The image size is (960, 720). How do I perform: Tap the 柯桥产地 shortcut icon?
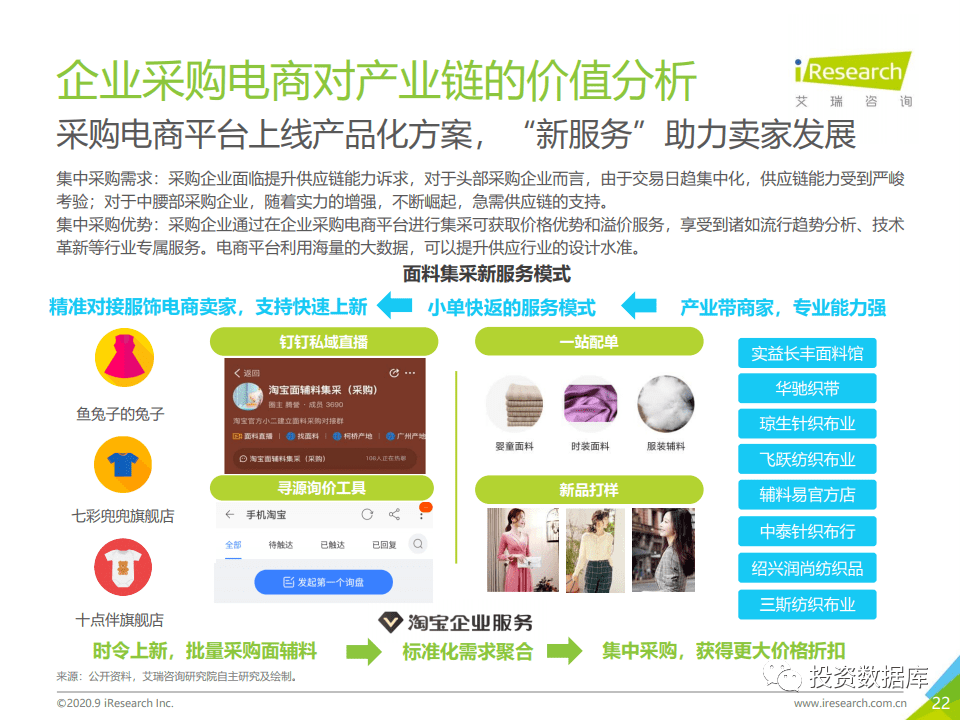tap(337, 436)
